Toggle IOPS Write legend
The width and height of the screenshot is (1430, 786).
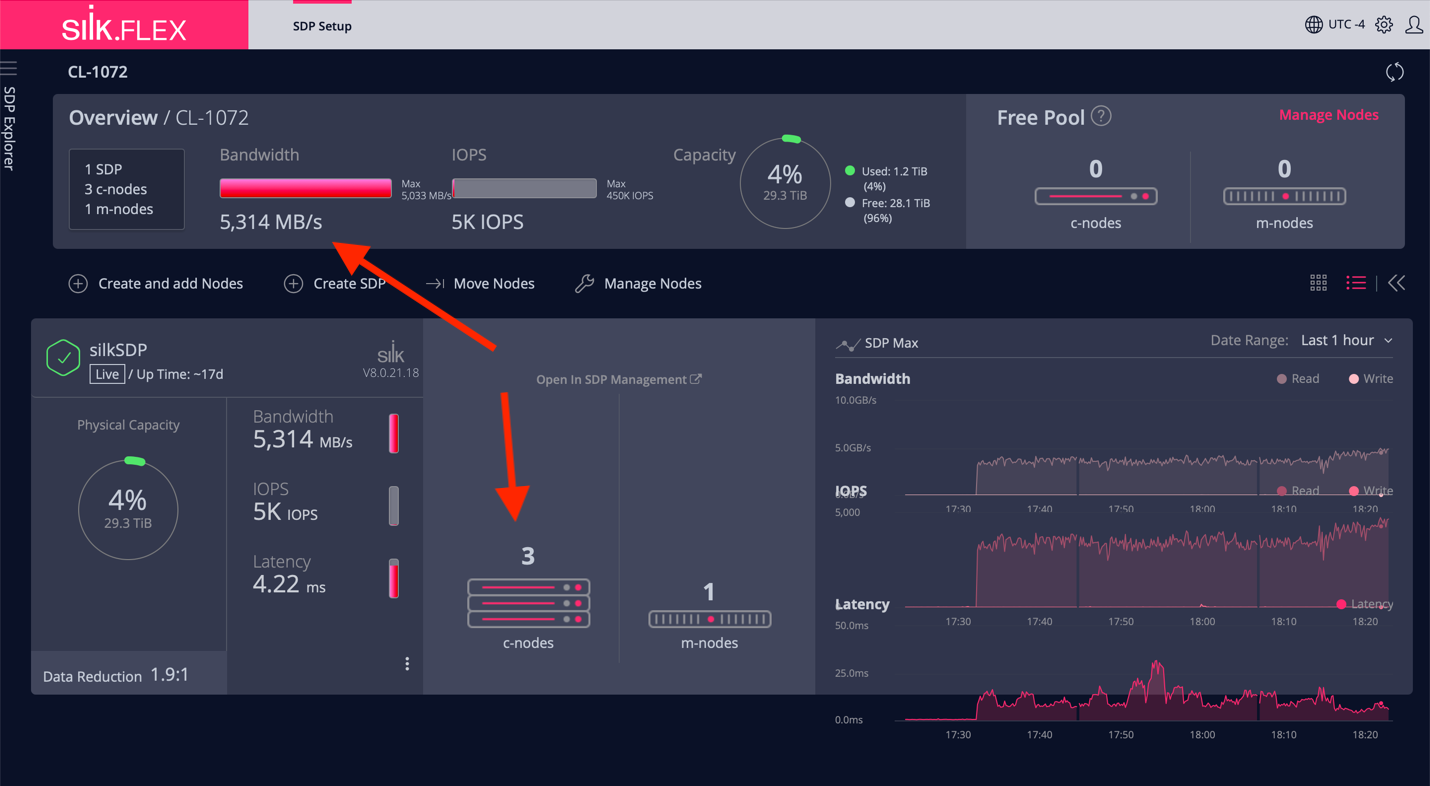coord(1370,491)
